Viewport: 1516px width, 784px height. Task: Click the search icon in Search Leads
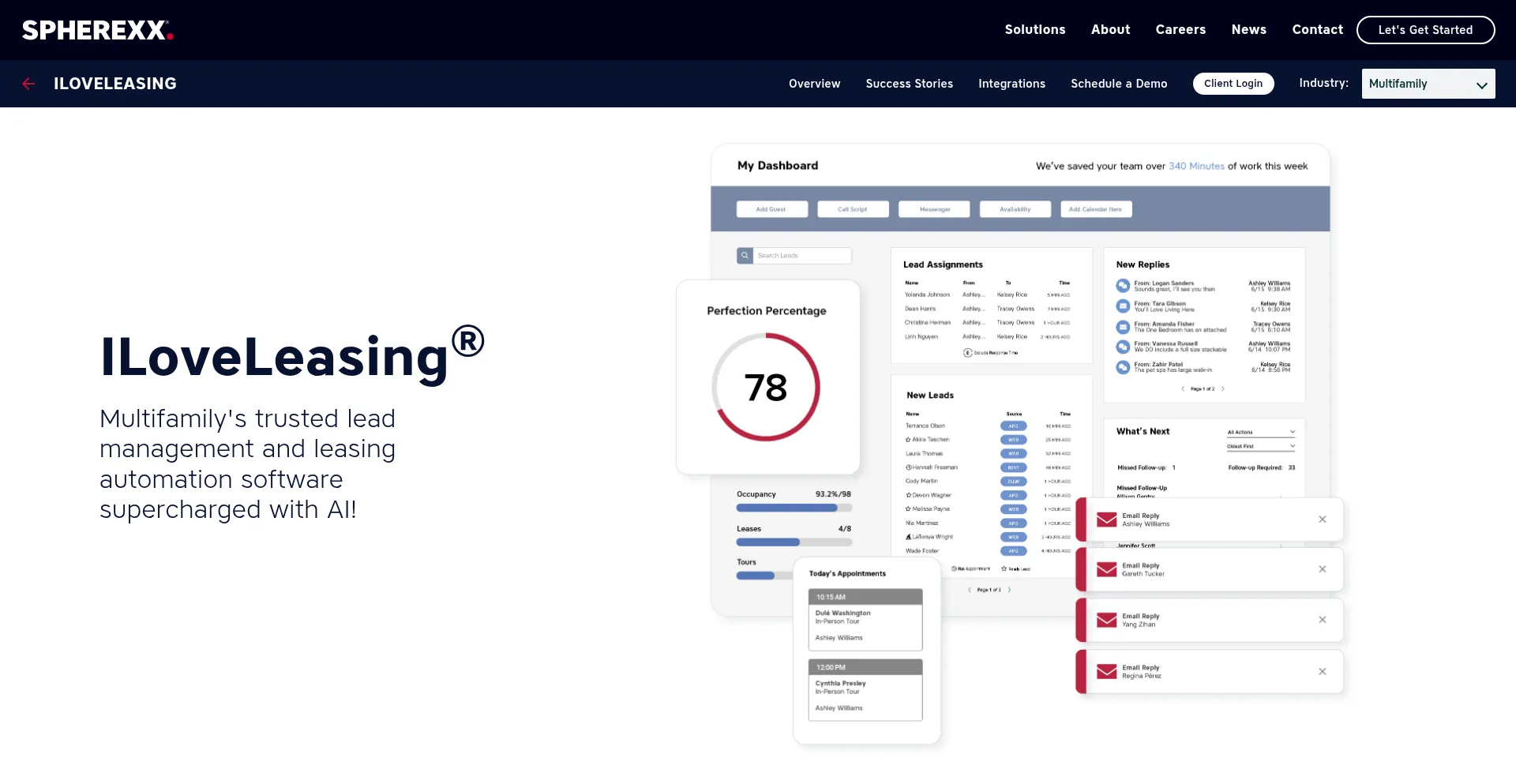click(x=745, y=256)
